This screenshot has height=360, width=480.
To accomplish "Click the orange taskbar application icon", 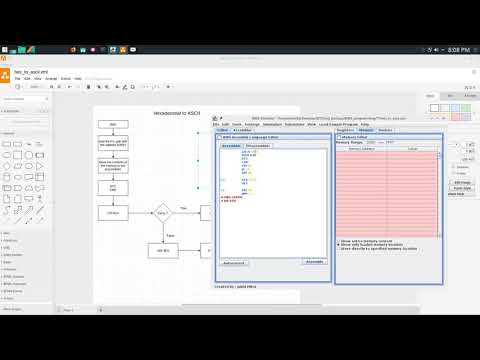I will pos(123,50).
